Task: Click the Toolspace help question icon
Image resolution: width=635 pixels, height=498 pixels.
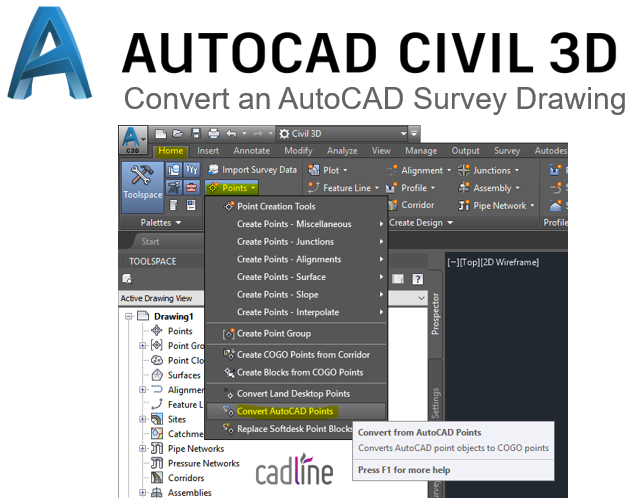Action: (418, 279)
